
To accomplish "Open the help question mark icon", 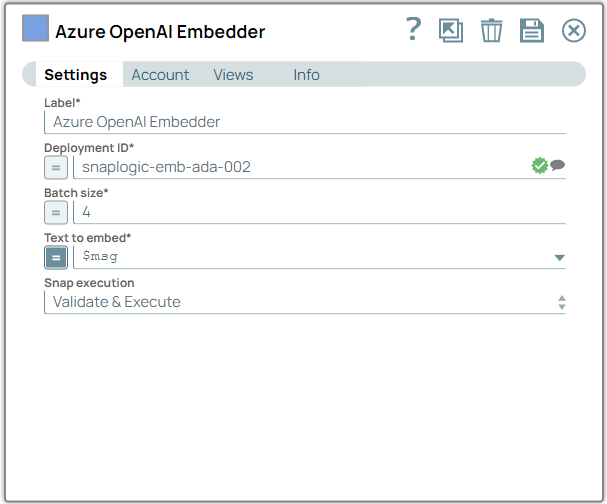I will pyautogui.click(x=413, y=29).
